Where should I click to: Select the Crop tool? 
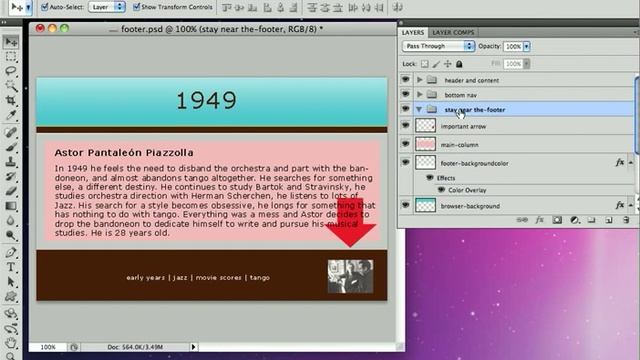[x=11, y=100]
